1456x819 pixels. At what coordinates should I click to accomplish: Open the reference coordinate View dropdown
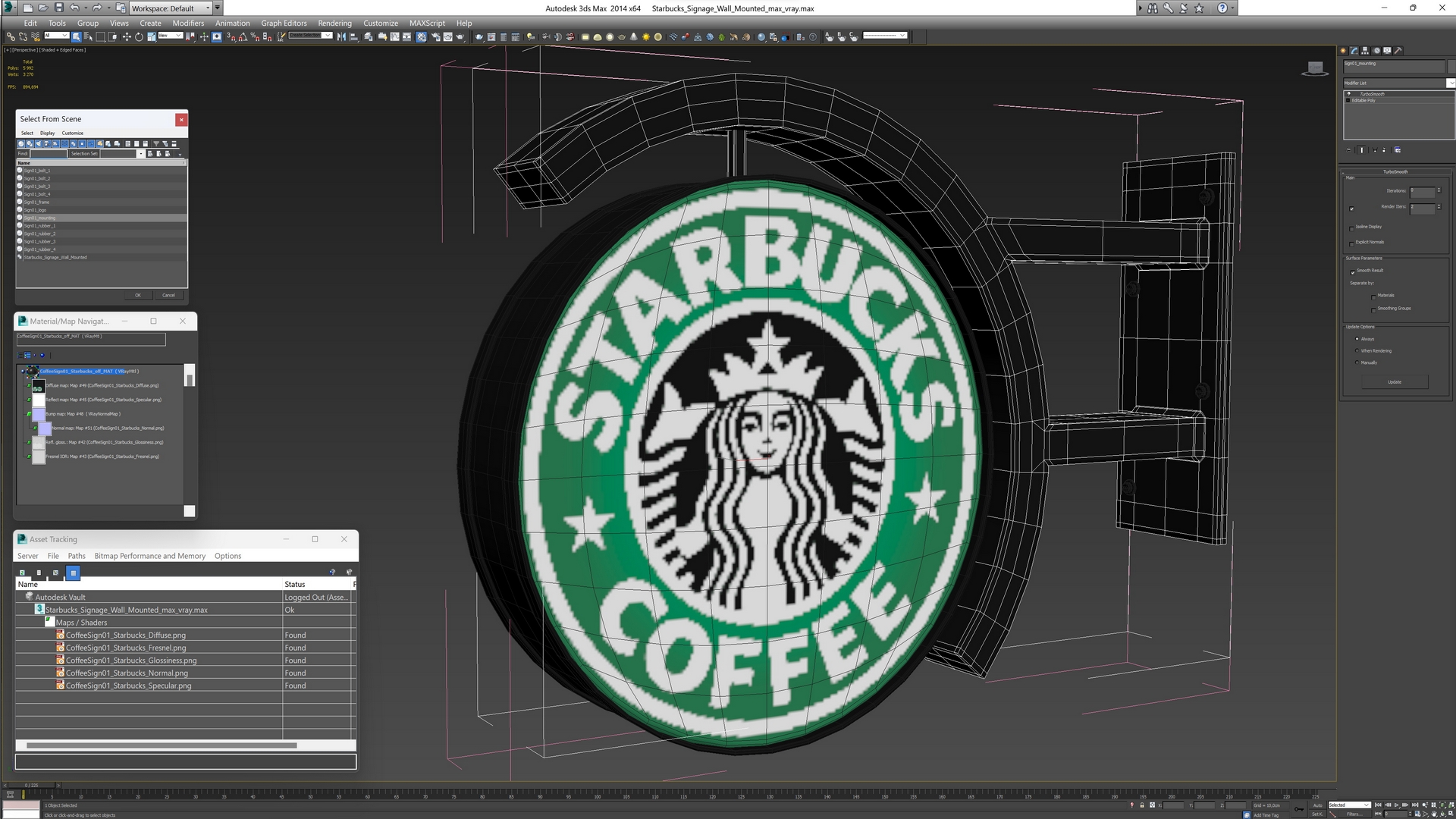[x=170, y=36]
